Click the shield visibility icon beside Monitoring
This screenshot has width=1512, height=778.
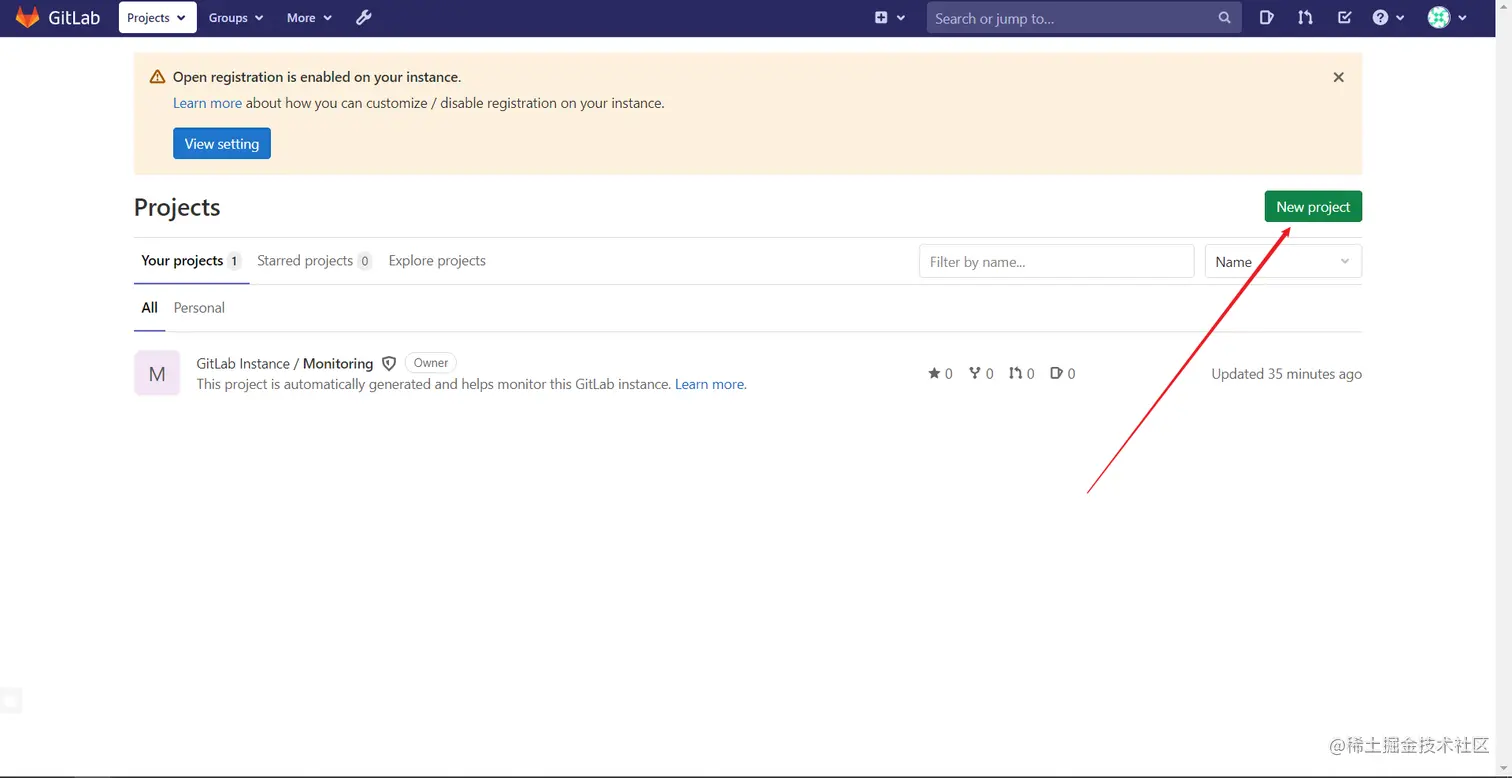click(389, 364)
